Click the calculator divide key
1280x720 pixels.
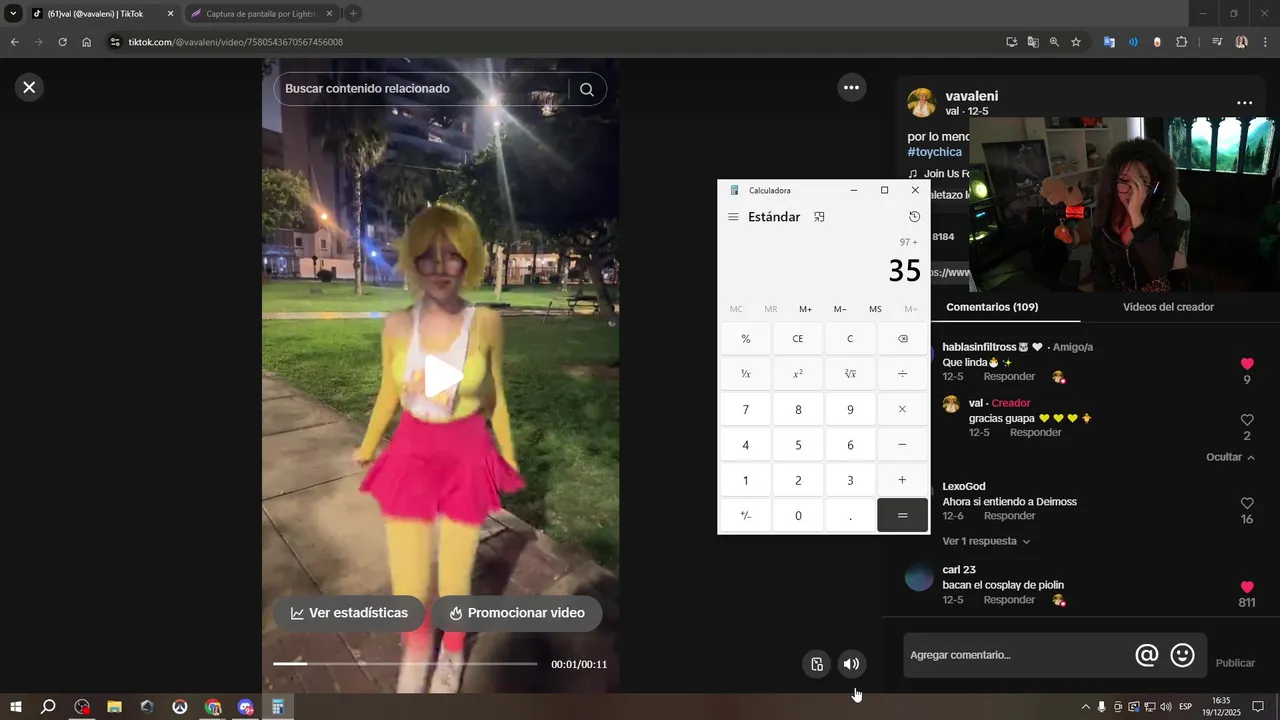902,374
